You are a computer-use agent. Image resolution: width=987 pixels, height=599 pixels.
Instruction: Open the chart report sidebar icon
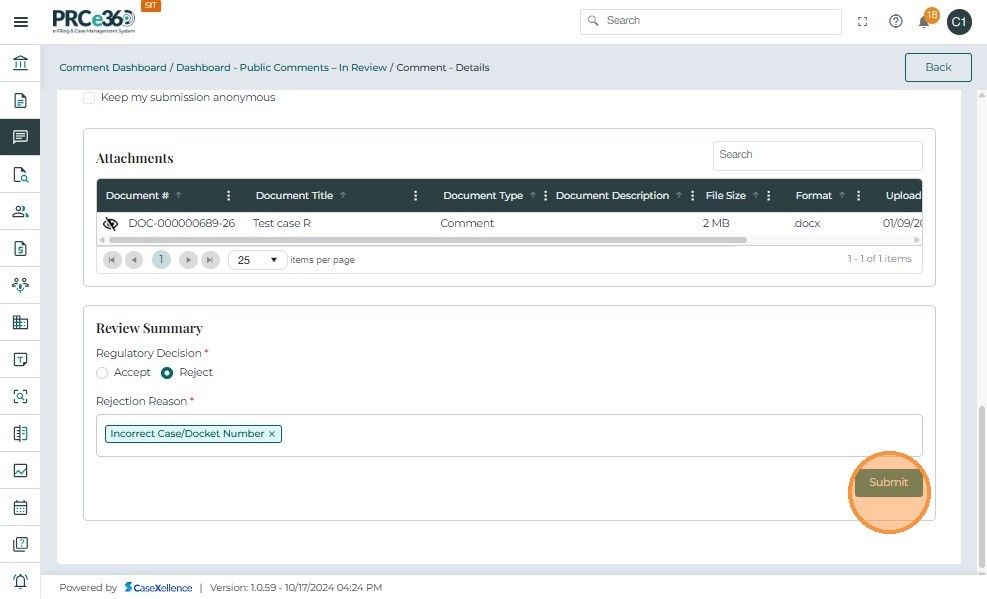(x=20, y=470)
